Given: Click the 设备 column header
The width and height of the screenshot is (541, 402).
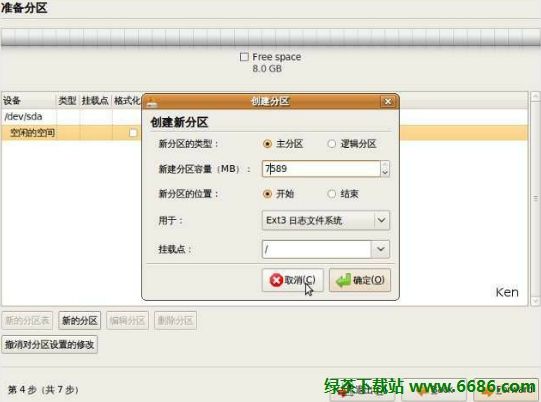Looking at the screenshot, I should 29,101.
